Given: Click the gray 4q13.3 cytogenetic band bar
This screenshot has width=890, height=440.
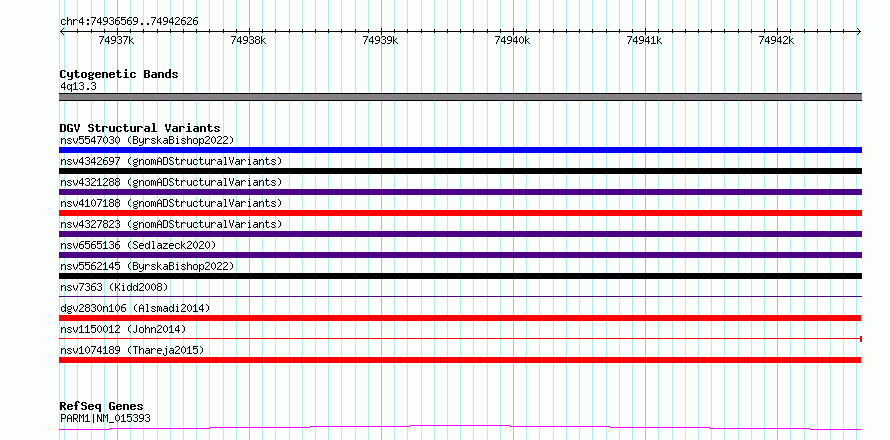Looking at the screenshot, I should [x=460, y=97].
